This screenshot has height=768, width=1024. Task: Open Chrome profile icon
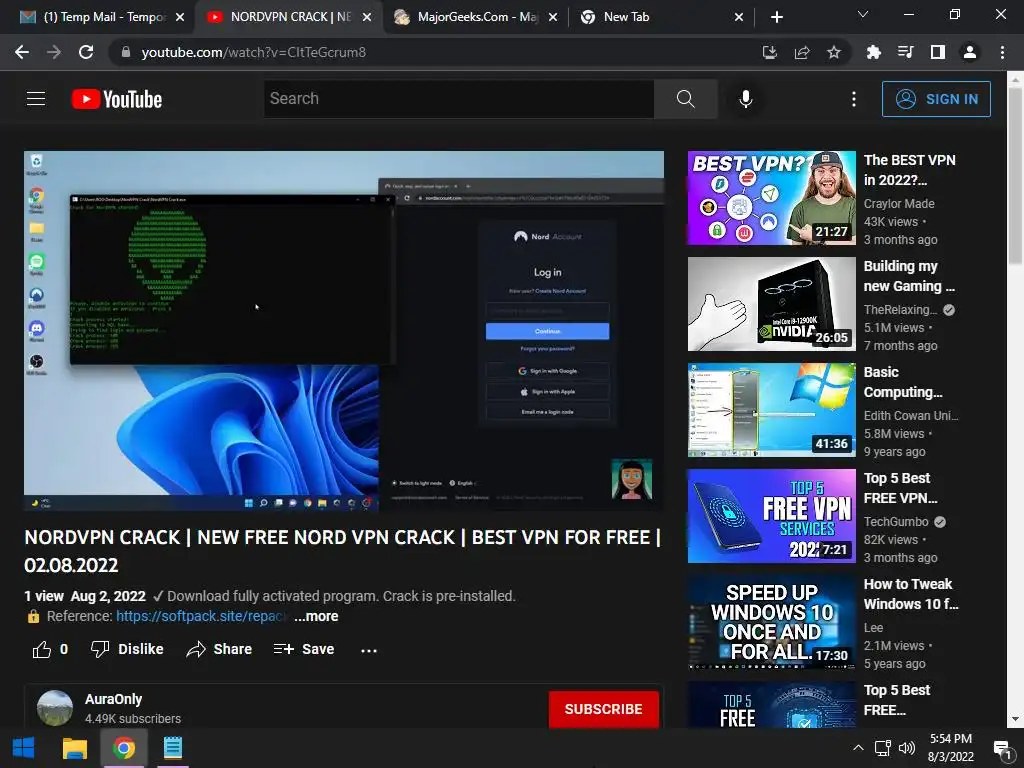point(970,52)
